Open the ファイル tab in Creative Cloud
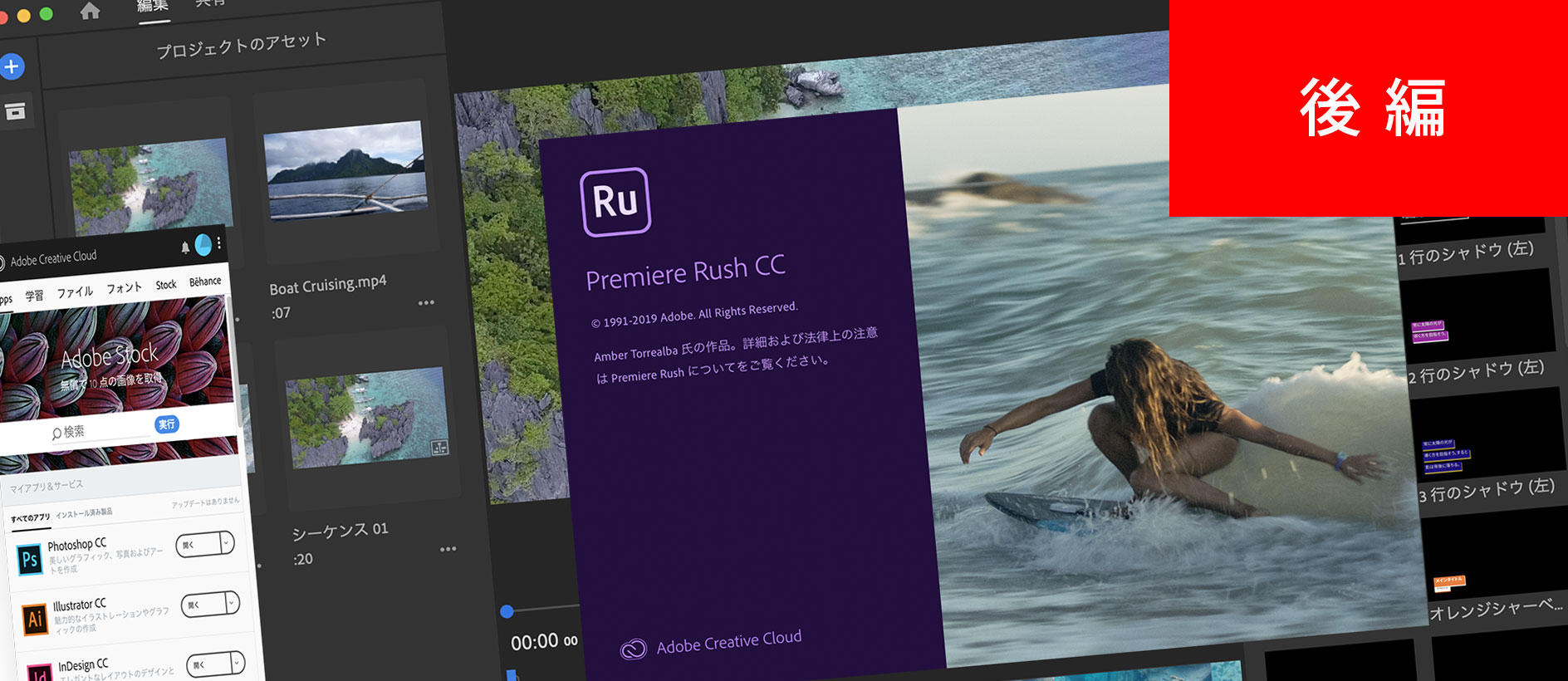The image size is (1568, 681). (x=75, y=292)
